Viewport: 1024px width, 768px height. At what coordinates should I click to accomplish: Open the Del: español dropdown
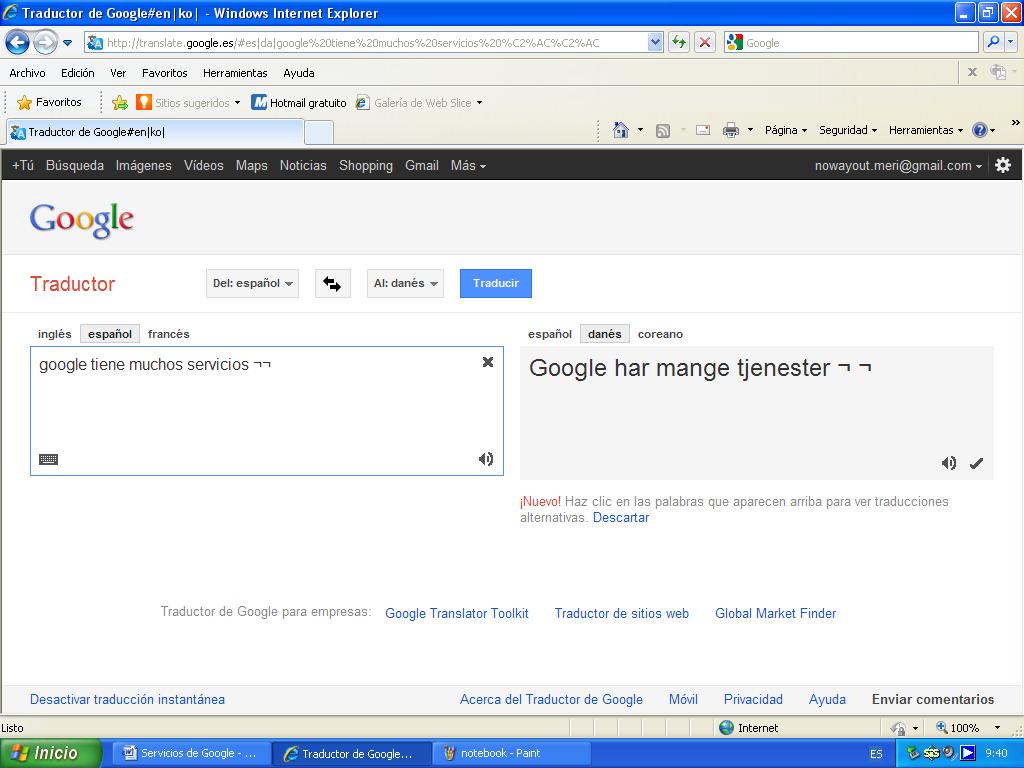pyautogui.click(x=252, y=283)
